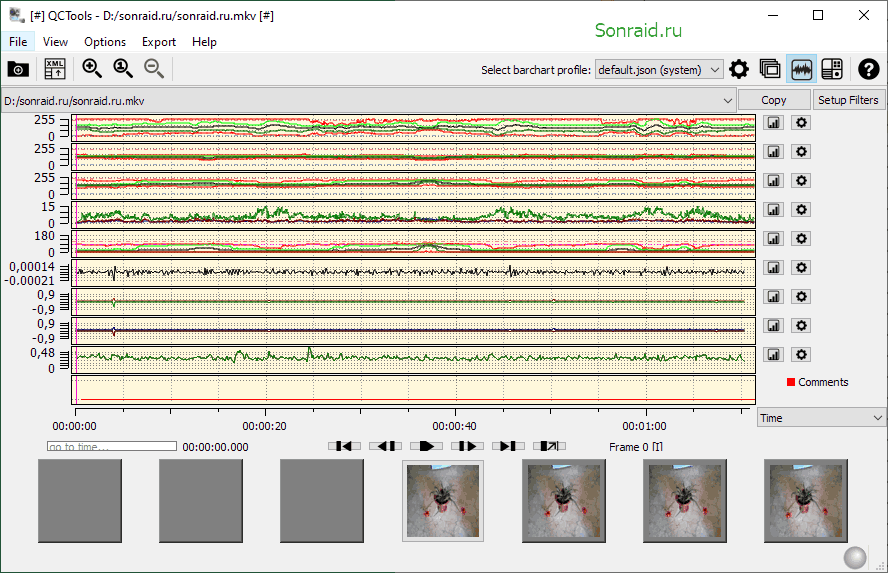Click the camera import file icon
Screen dimensions: 888x573
(x=18, y=69)
